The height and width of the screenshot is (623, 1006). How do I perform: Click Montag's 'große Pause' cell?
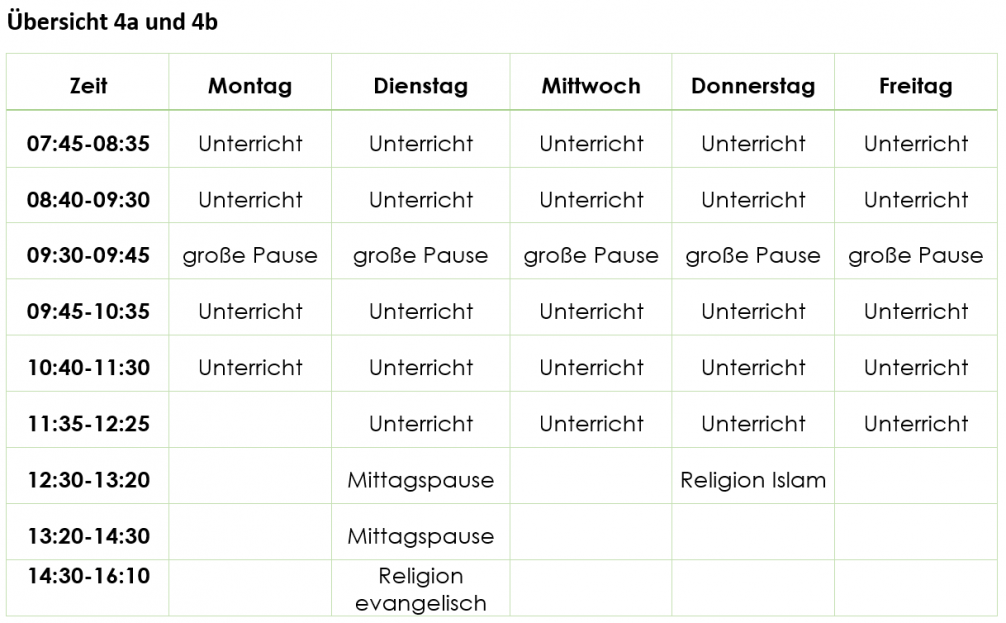250,256
